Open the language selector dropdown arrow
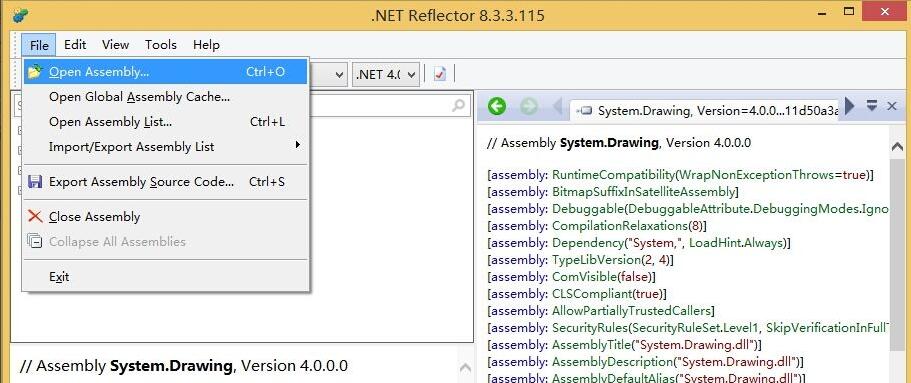The image size is (911, 383). [339, 74]
